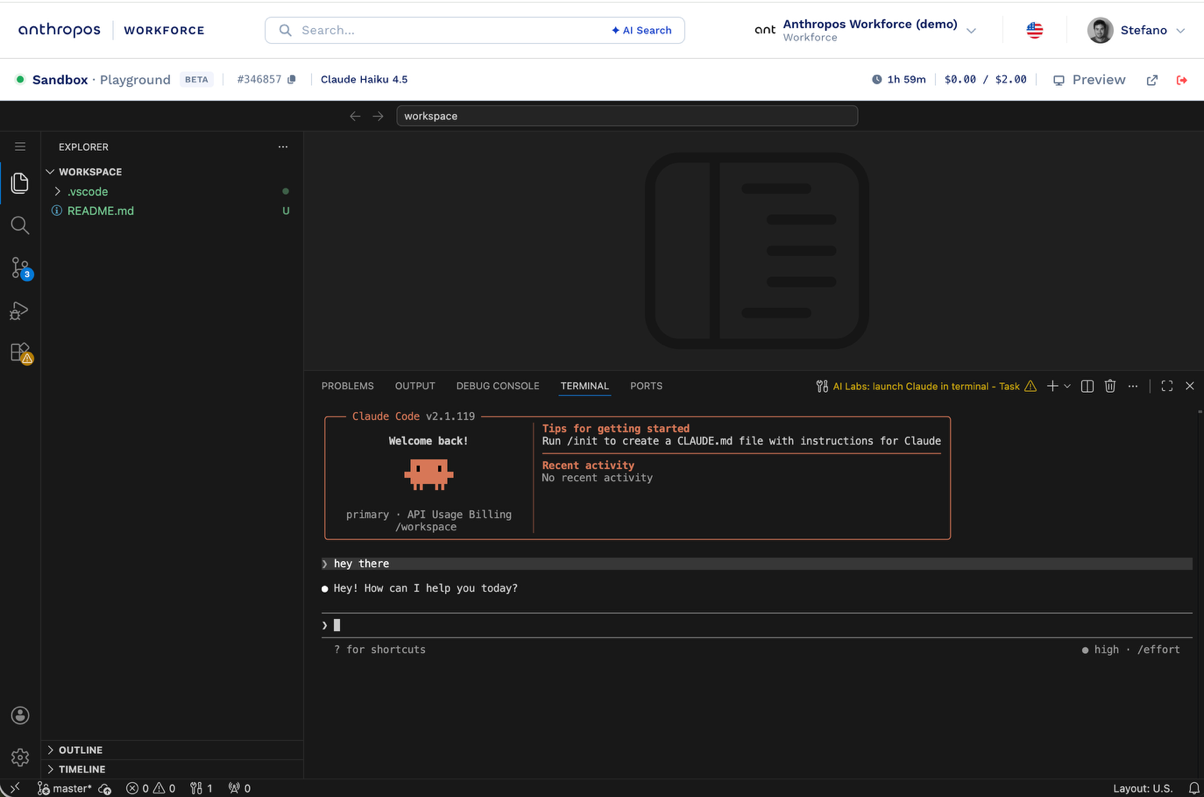Click Claude Haiku 4.5 model label

point(364,79)
